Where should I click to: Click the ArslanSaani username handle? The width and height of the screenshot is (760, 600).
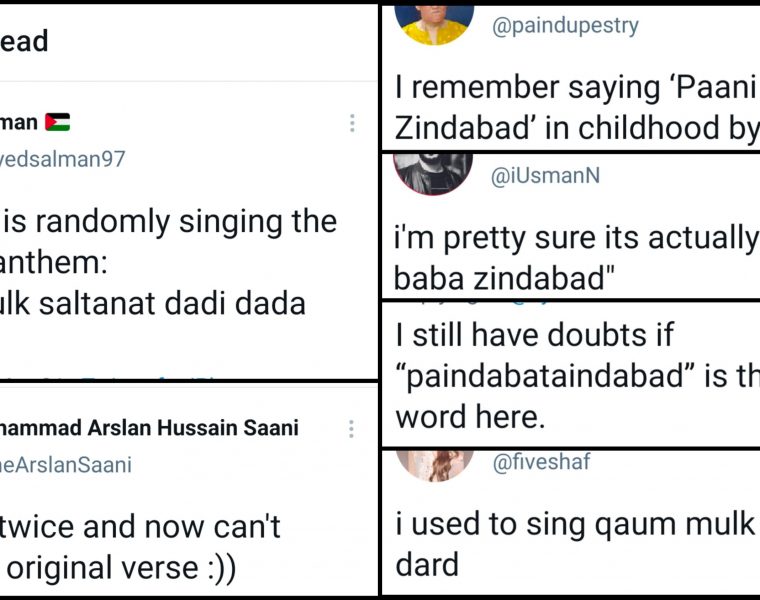pyautogui.click(x=66, y=465)
